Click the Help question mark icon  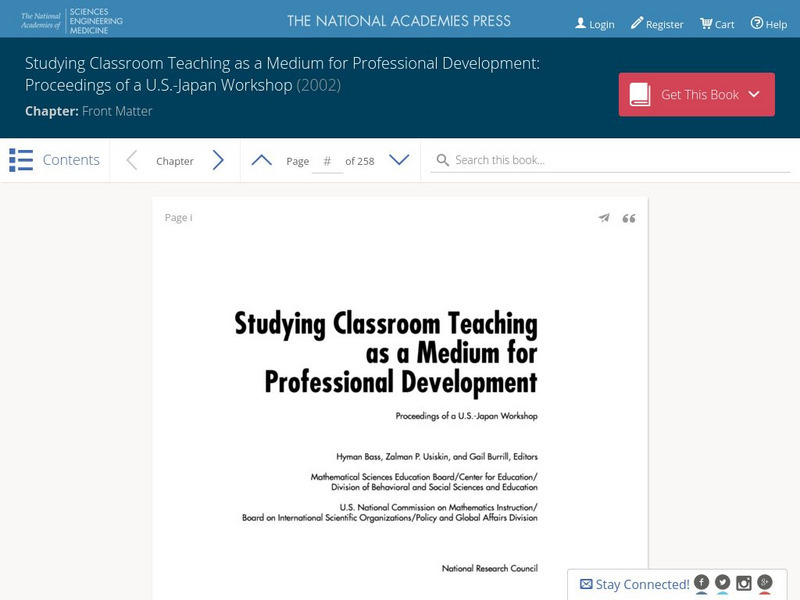click(757, 23)
